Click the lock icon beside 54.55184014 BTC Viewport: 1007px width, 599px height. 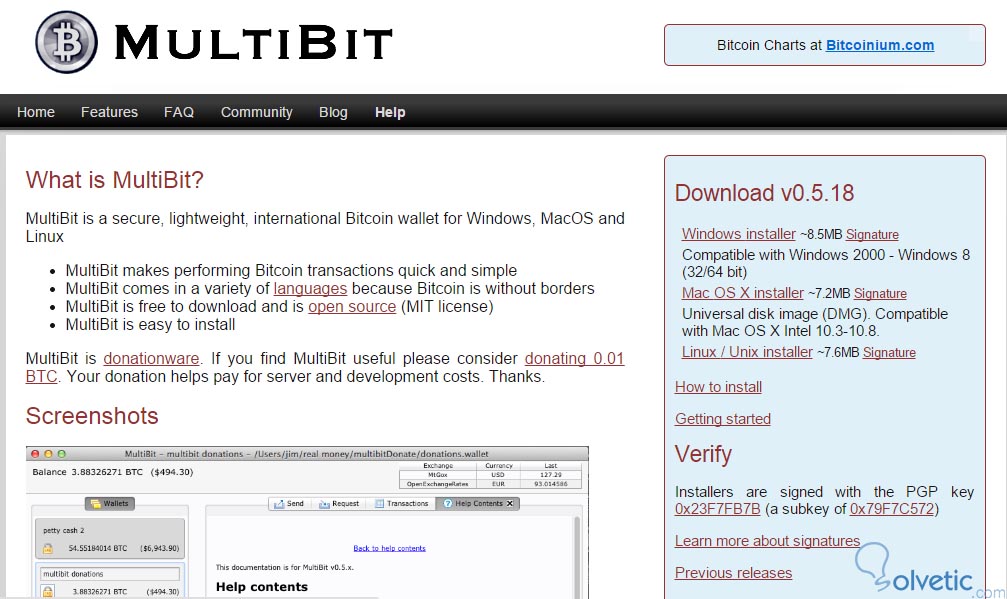coord(48,548)
